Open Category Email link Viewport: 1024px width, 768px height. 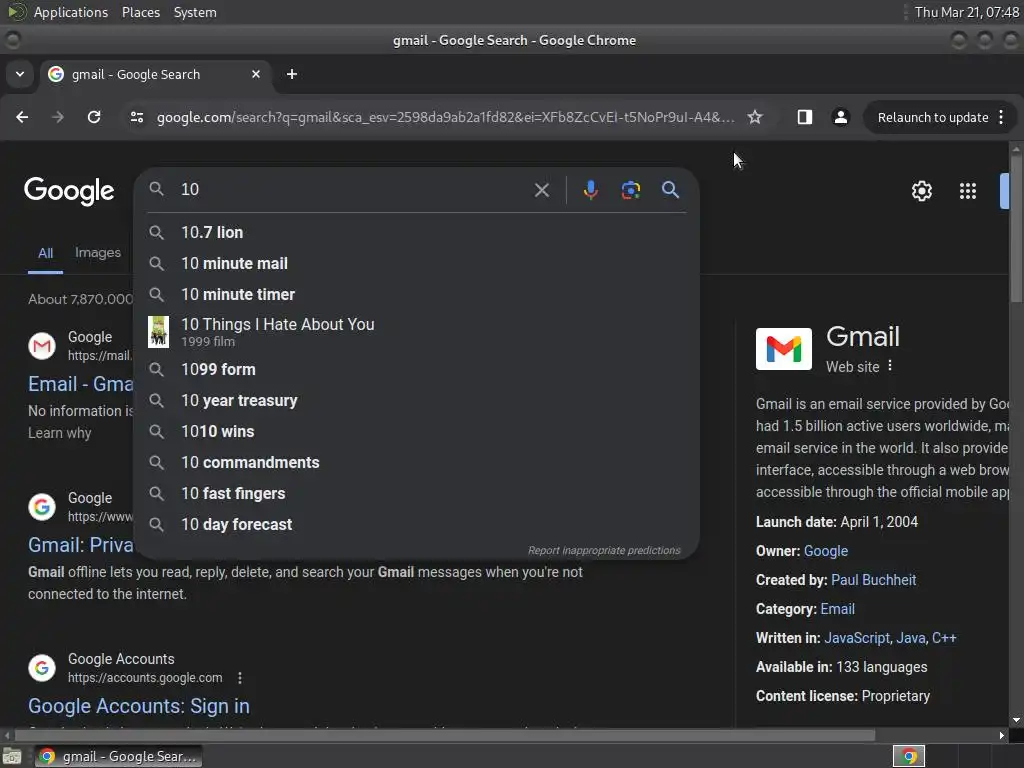pyautogui.click(x=837, y=609)
